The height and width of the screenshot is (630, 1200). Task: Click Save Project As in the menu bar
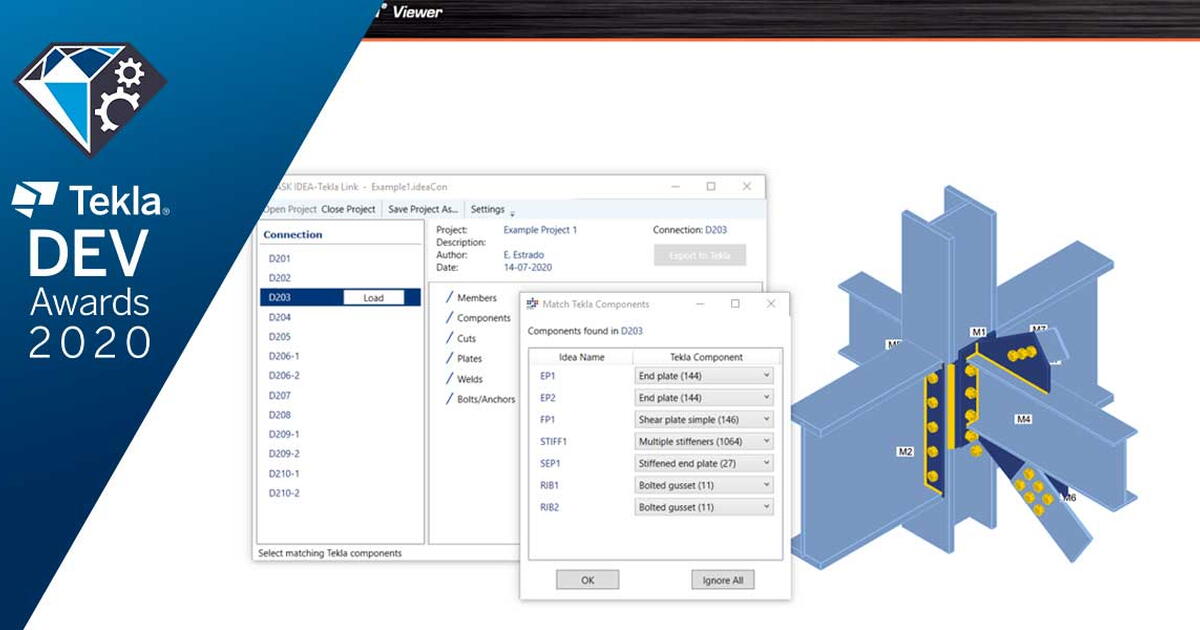(x=423, y=208)
